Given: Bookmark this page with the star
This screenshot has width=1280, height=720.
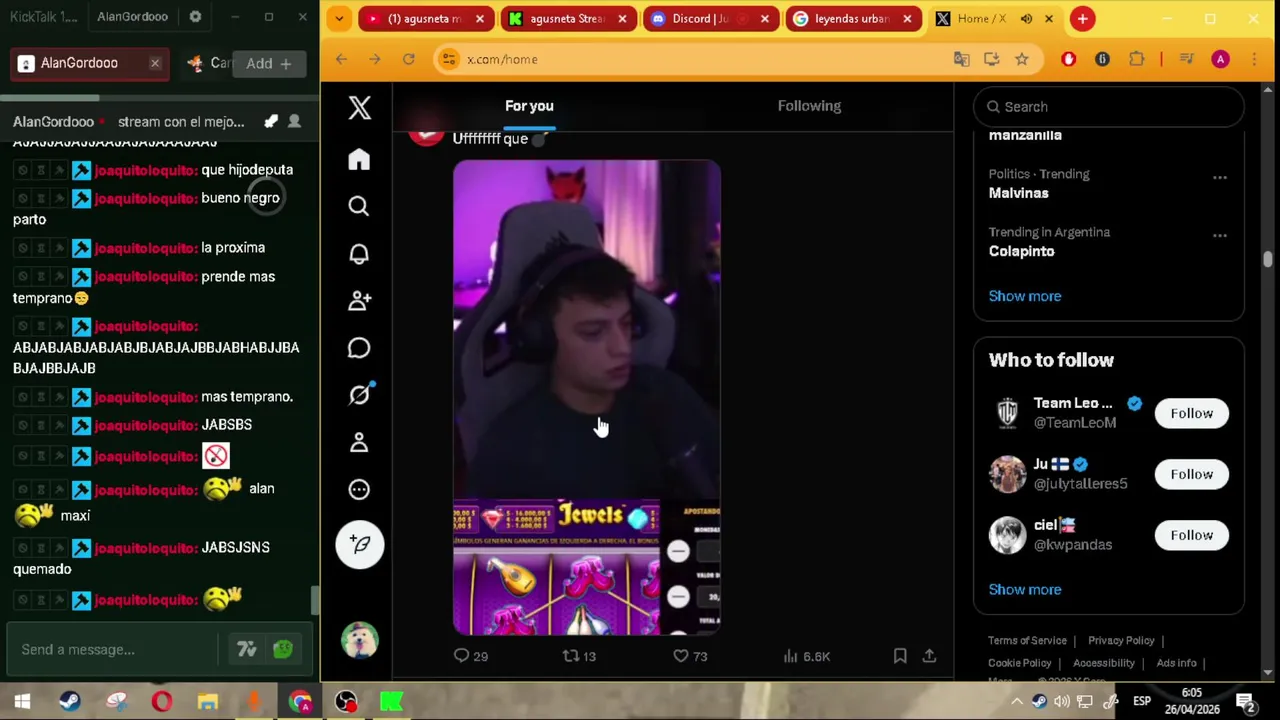Looking at the screenshot, I should pos(1021,60).
